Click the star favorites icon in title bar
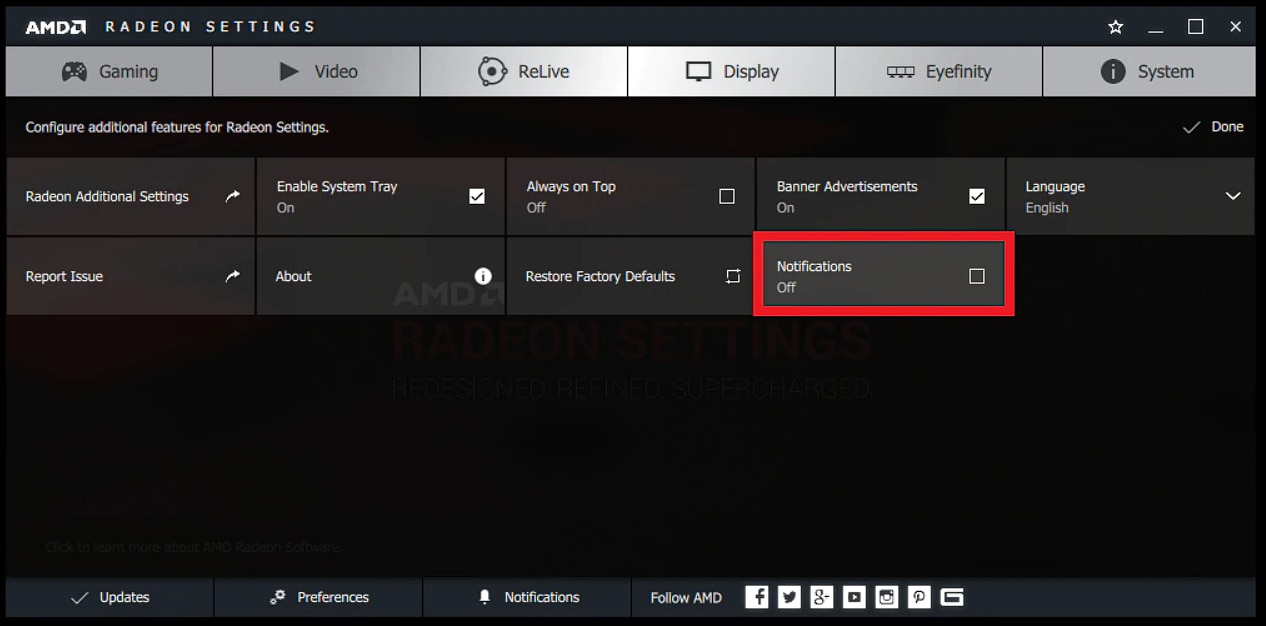Image resolution: width=1266 pixels, height=626 pixels. tap(1116, 27)
